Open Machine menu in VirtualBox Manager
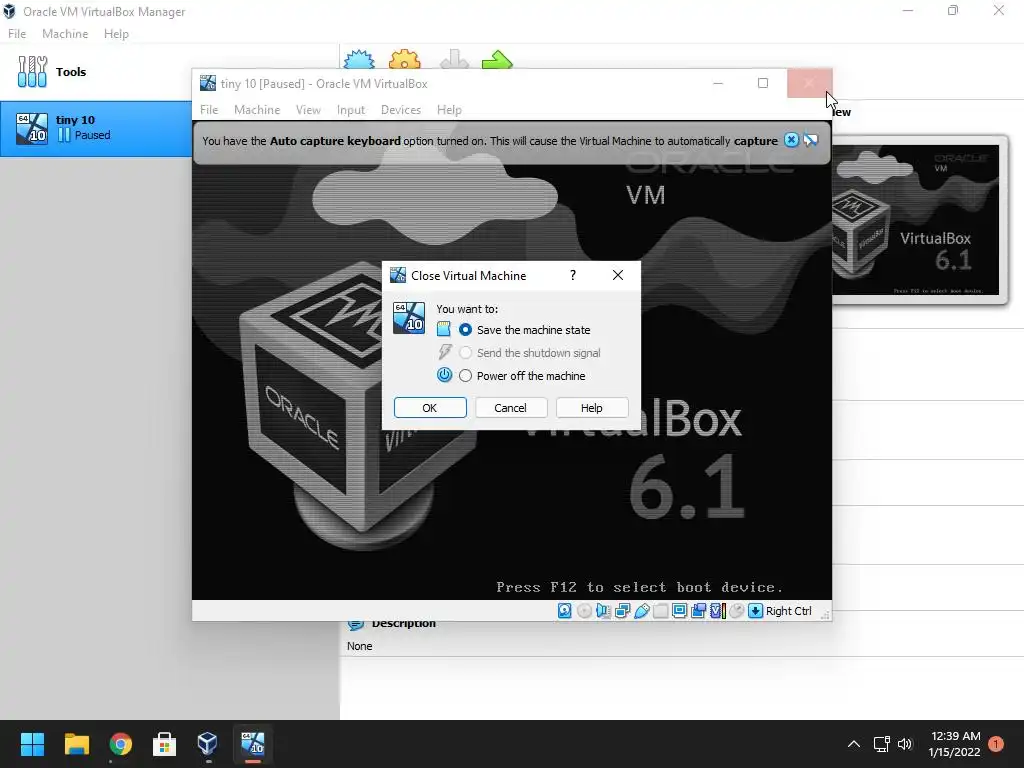Screen dimensions: 1024x768 click(65, 34)
